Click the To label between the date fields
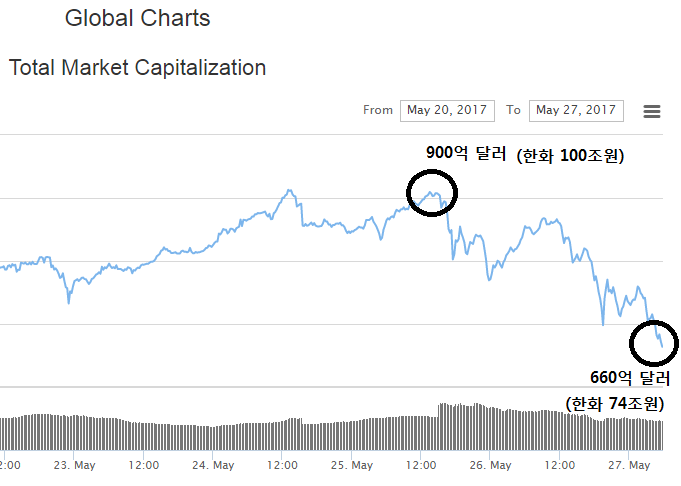The image size is (681, 486). pyautogui.click(x=513, y=110)
